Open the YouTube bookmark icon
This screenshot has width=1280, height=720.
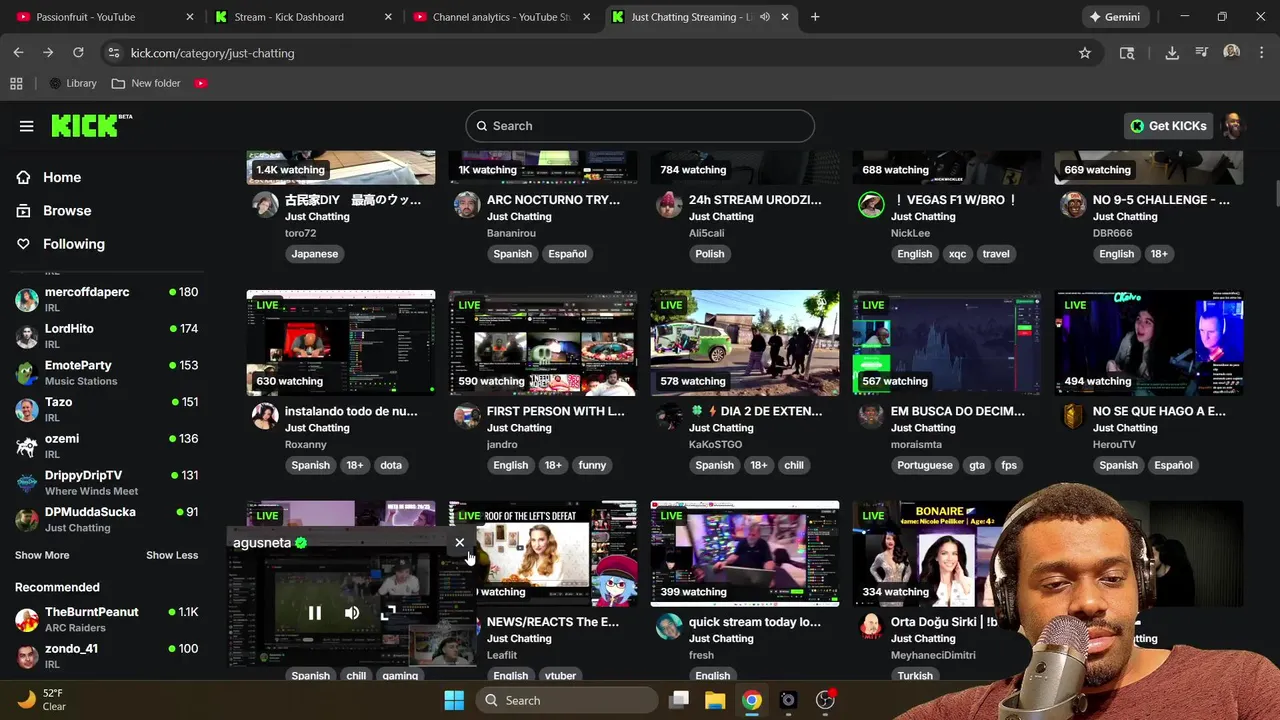tap(201, 84)
